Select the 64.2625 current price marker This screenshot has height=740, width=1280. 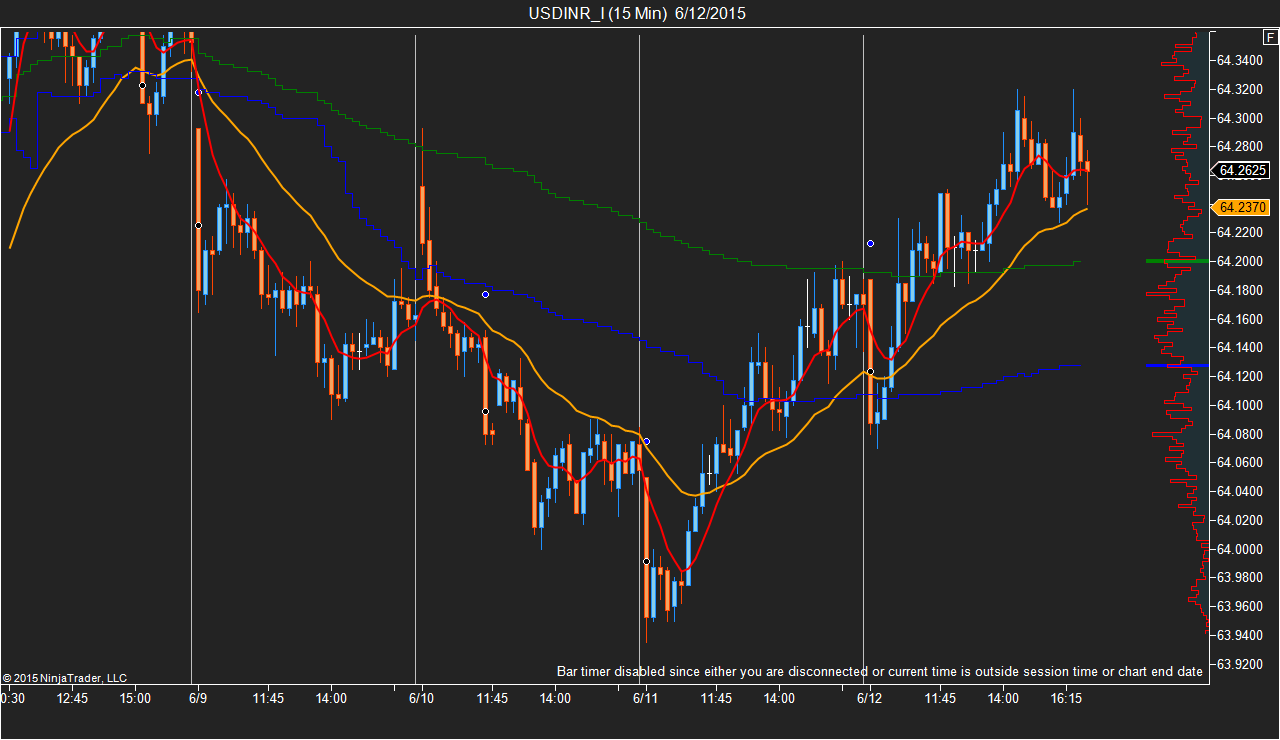[1242, 170]
